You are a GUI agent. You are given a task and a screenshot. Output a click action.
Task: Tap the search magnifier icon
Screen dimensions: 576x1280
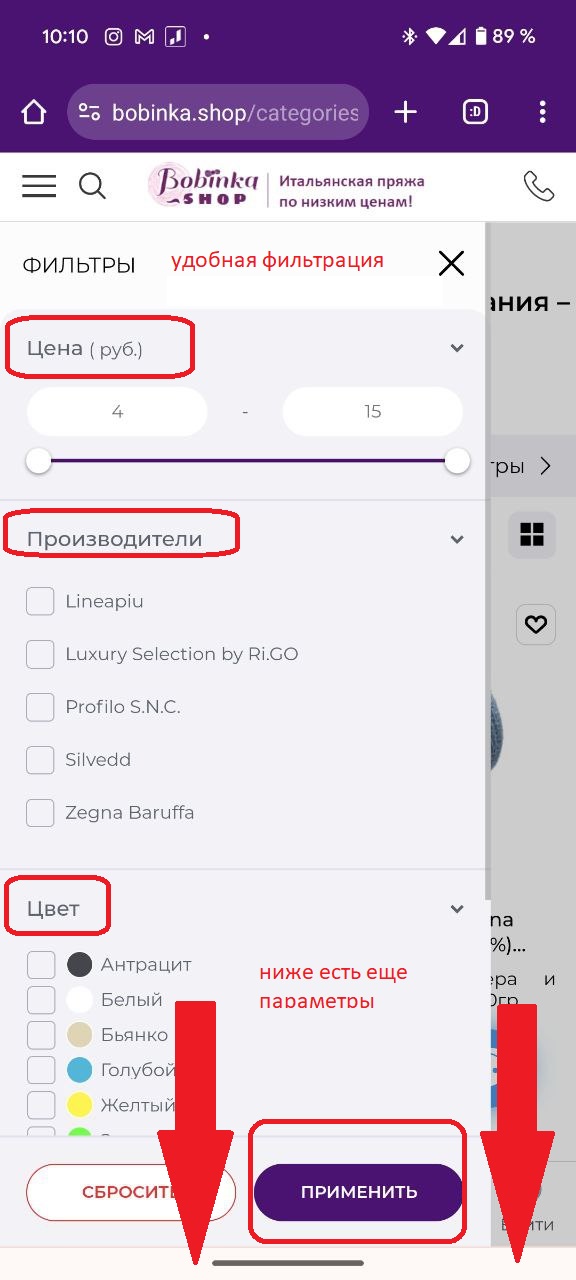point(92,186)
